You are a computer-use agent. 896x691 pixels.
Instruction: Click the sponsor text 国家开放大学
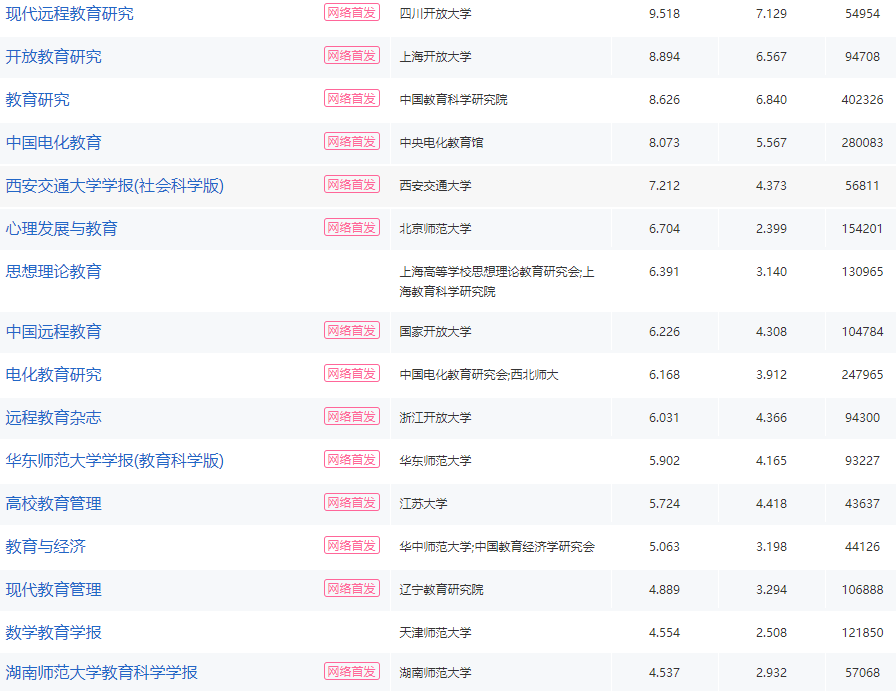coord(435,331)
